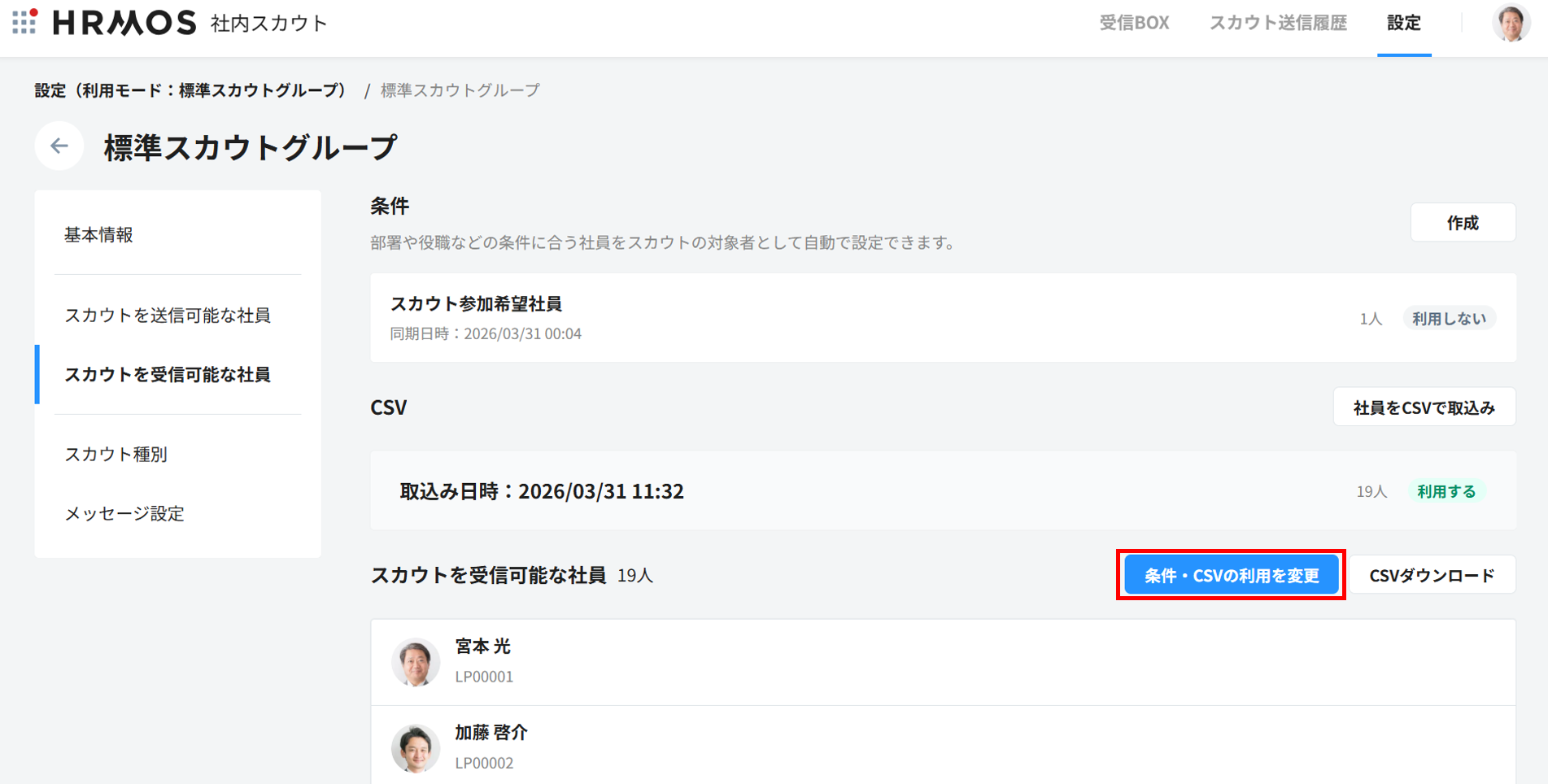Open メッセージ設定 in the sidebar
The width and height of the screenshot is (1548, 784).
click(124, 514)
